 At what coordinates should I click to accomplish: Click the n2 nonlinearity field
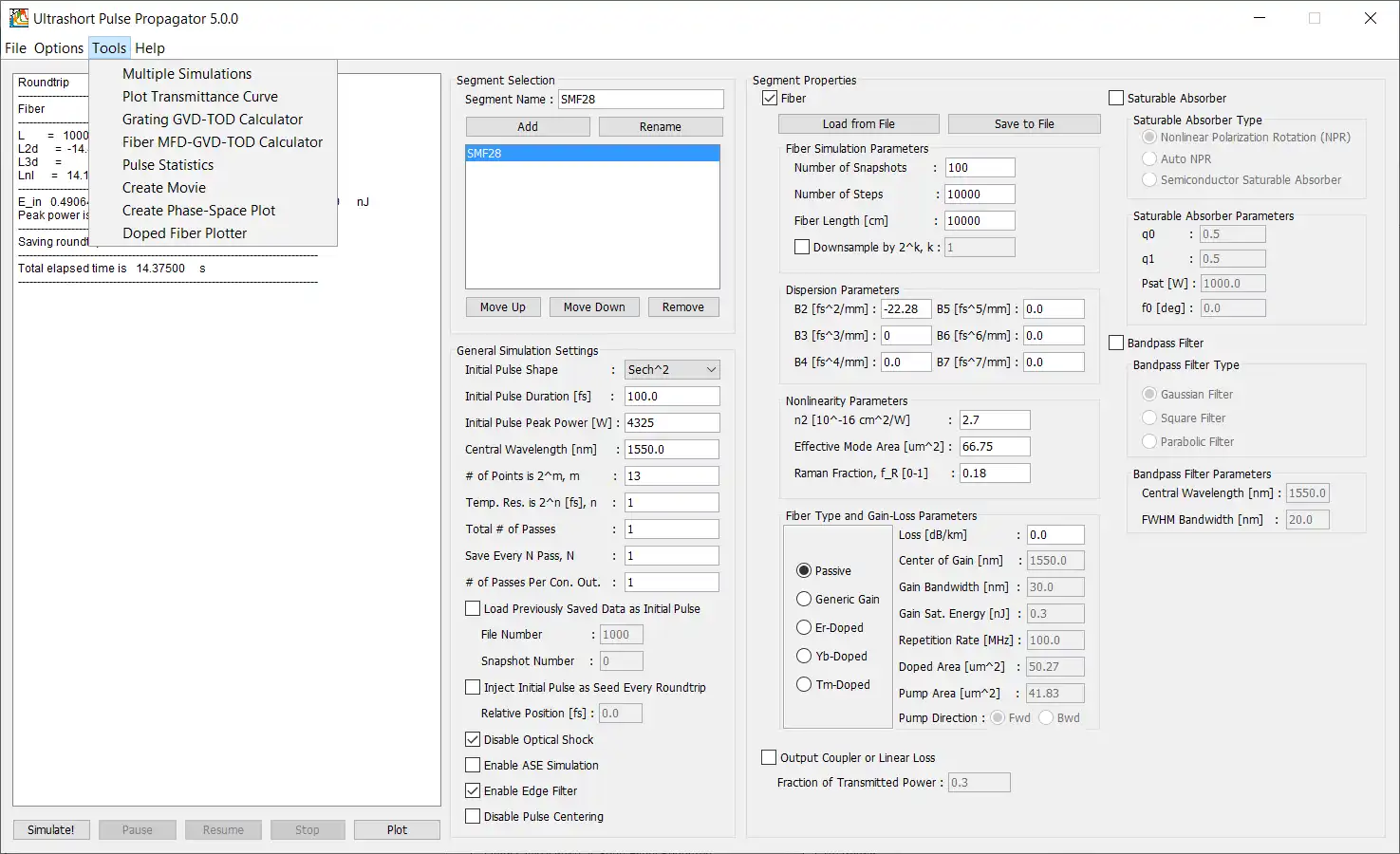pos(995,419)
